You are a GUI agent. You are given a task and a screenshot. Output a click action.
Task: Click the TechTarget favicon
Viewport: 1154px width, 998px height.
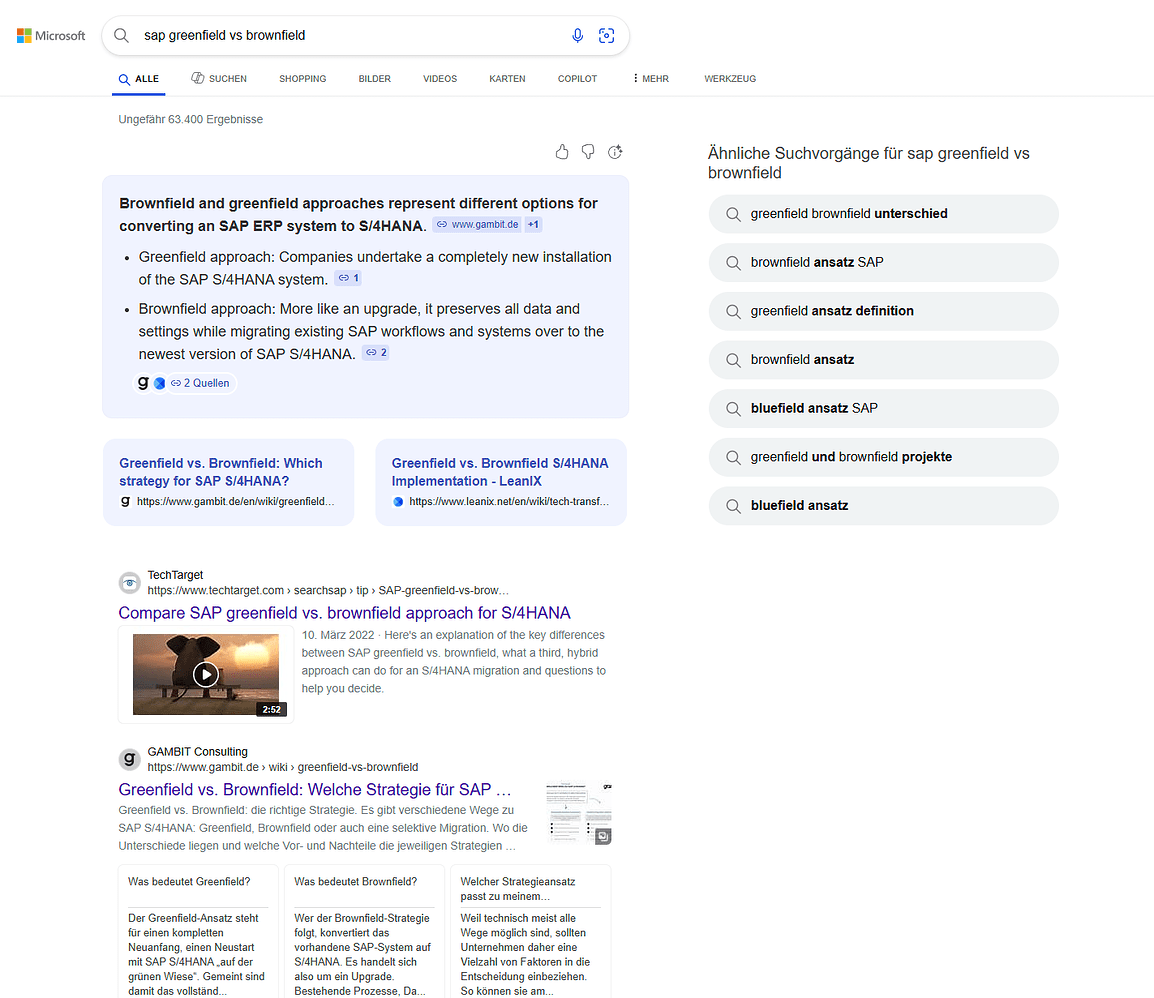coord(129,582)
